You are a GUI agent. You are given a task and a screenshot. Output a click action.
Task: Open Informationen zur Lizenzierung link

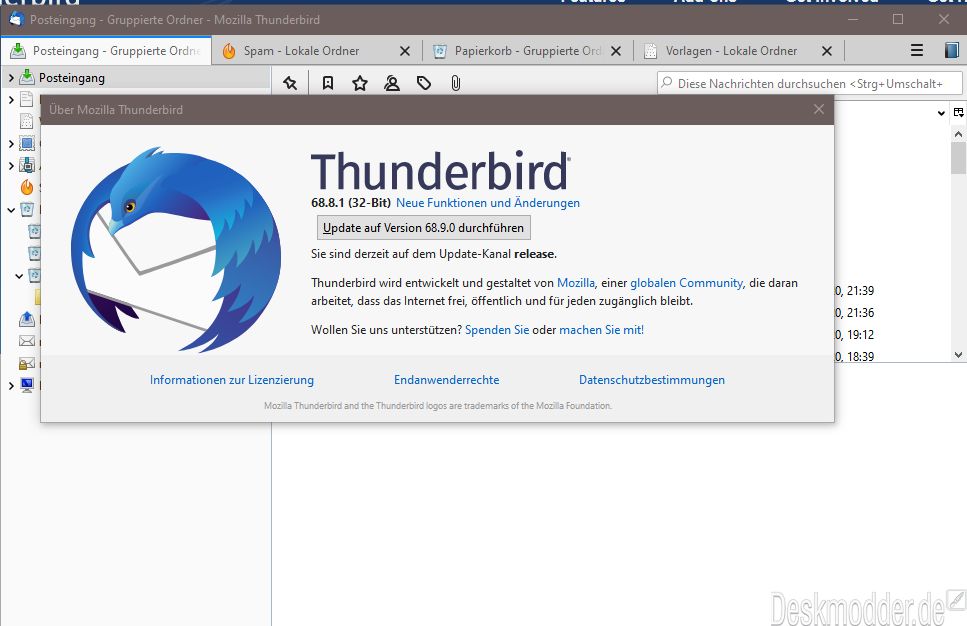pyautogui.click(x=232, y=380)
